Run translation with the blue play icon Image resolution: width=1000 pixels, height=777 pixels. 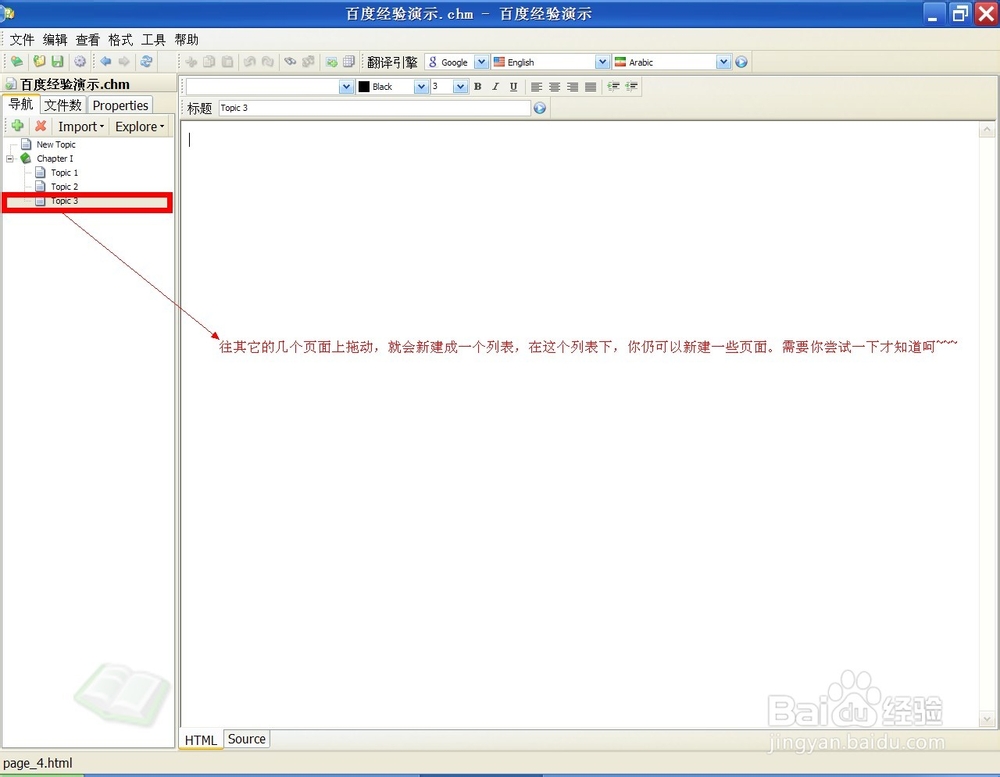[741, 62]
